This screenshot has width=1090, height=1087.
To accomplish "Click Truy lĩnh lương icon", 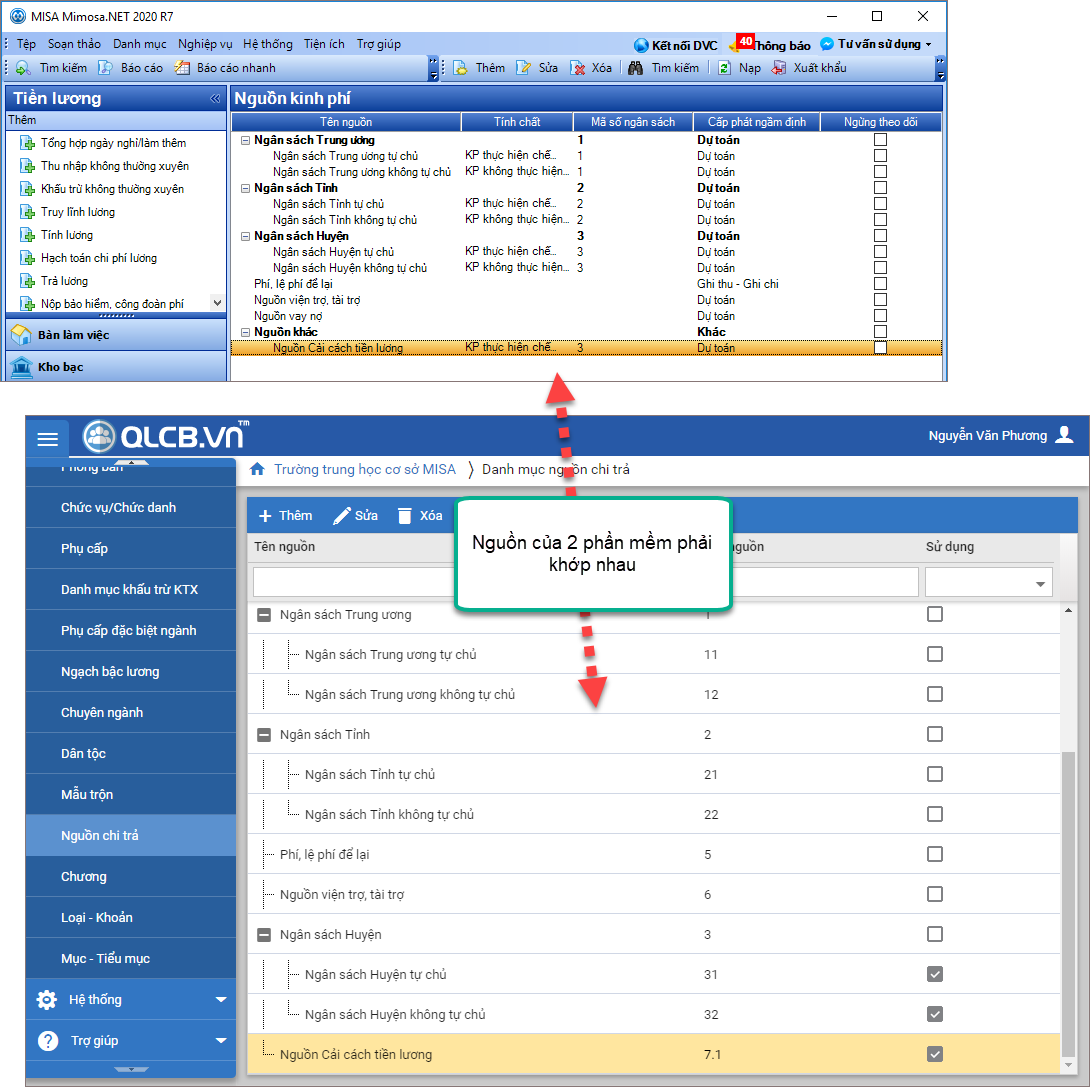I will pyautogui.click(x=28, y=212).
